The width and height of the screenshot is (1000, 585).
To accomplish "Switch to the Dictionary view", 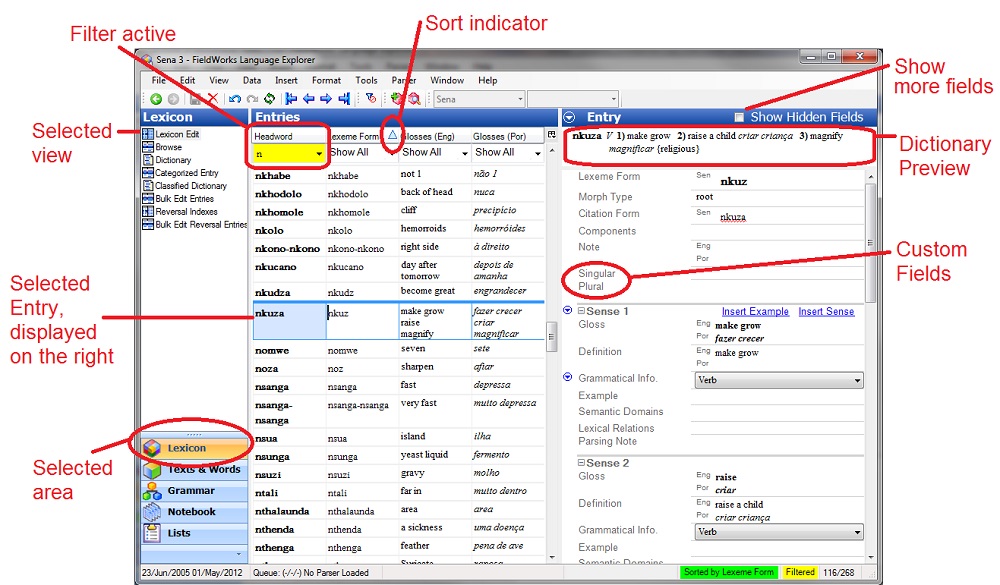I will pos(173,159).
